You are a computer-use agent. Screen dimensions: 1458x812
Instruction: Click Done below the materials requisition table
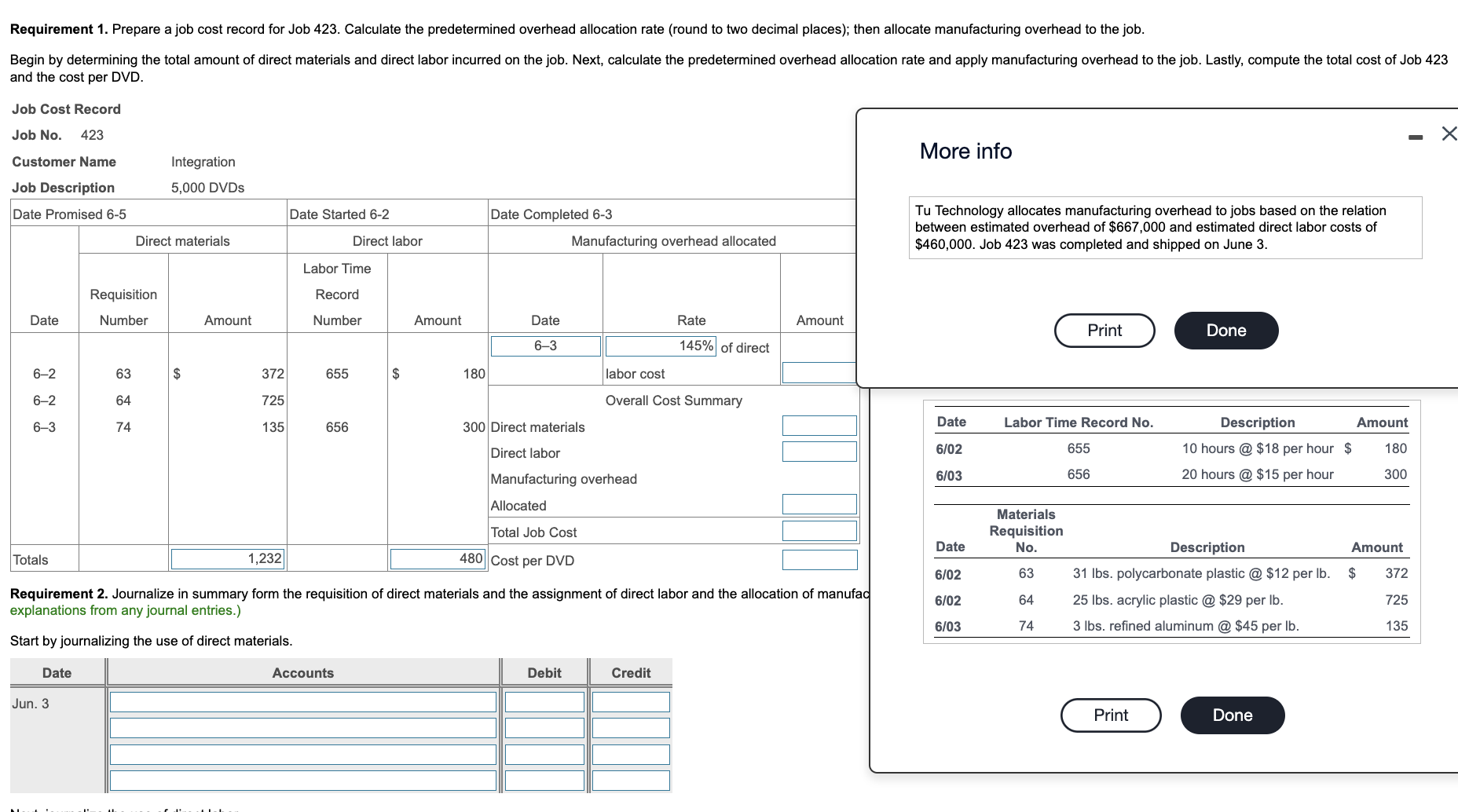(x=1232, y=715)
